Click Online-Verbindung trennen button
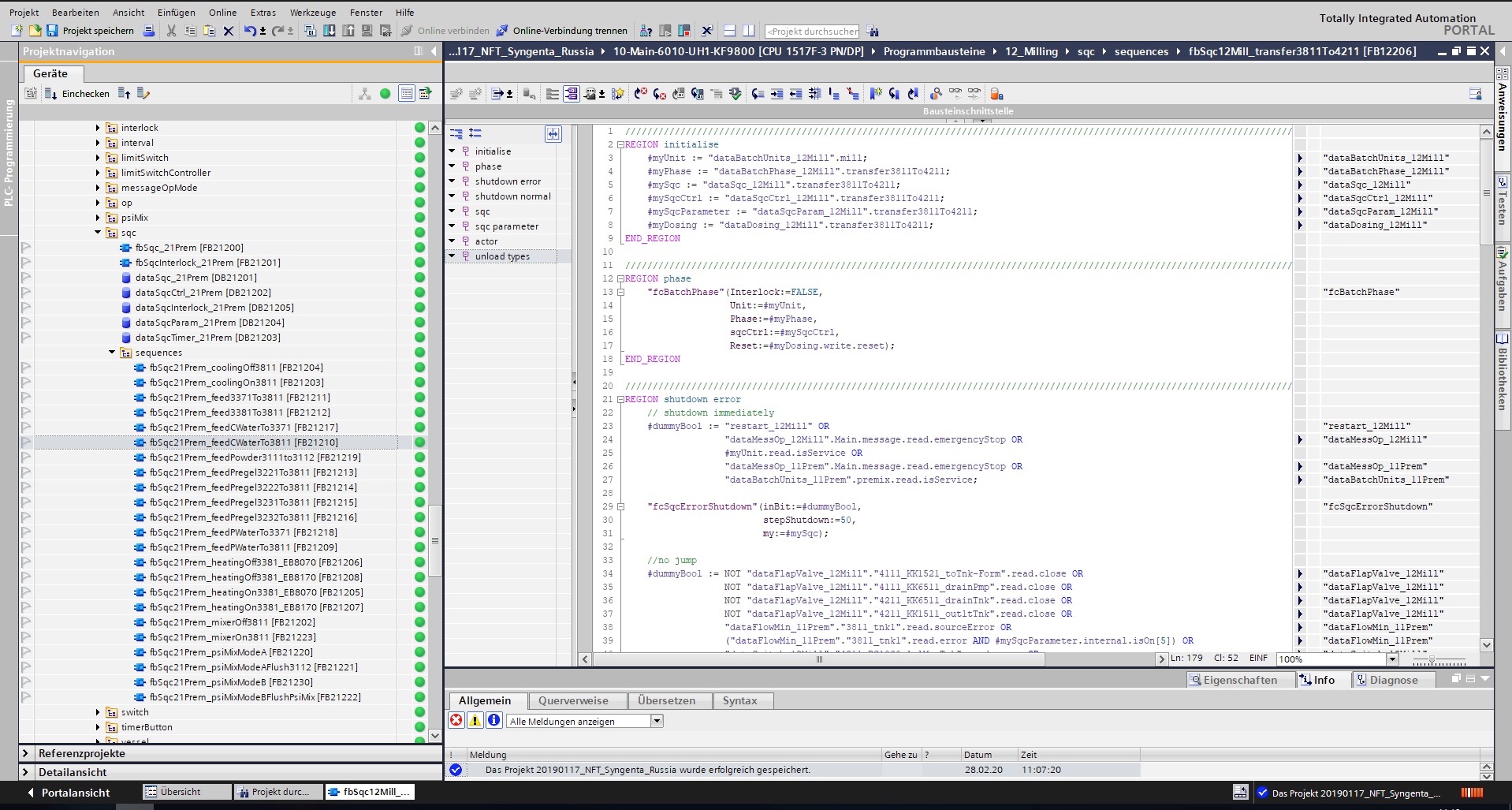 [x=562, y=31]
